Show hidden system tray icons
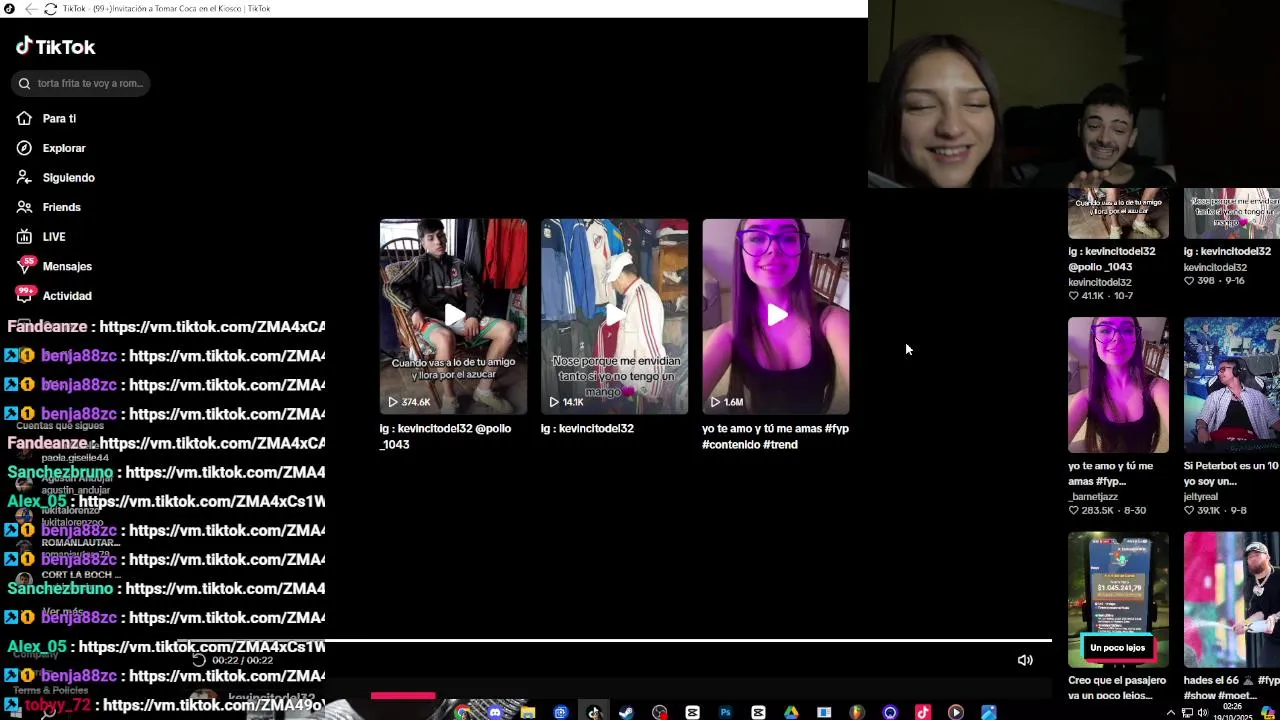The width and height of the screenshot is (1280, 720). 1171,713
